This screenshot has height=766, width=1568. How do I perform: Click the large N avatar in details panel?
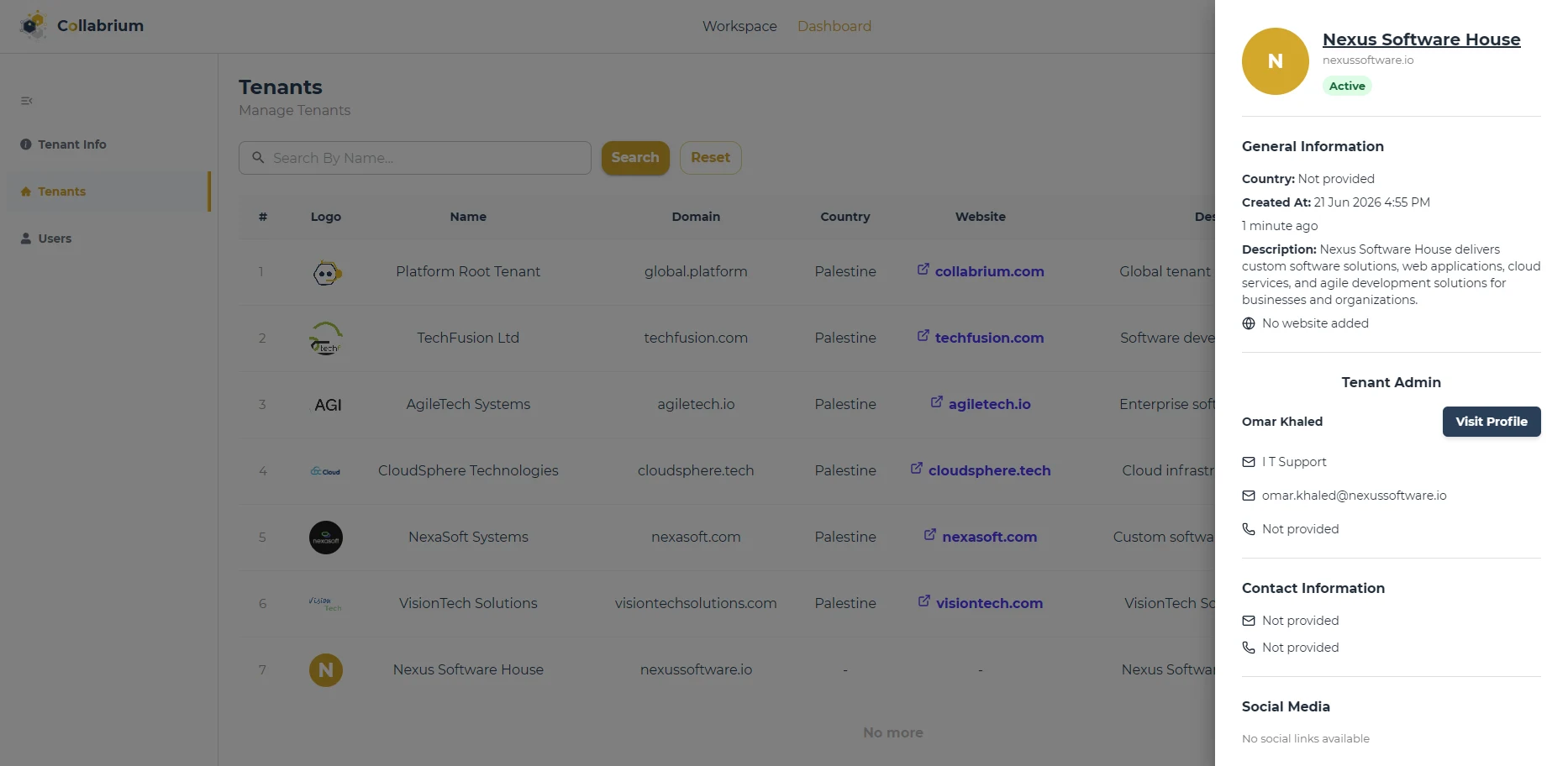[1276, 61]
